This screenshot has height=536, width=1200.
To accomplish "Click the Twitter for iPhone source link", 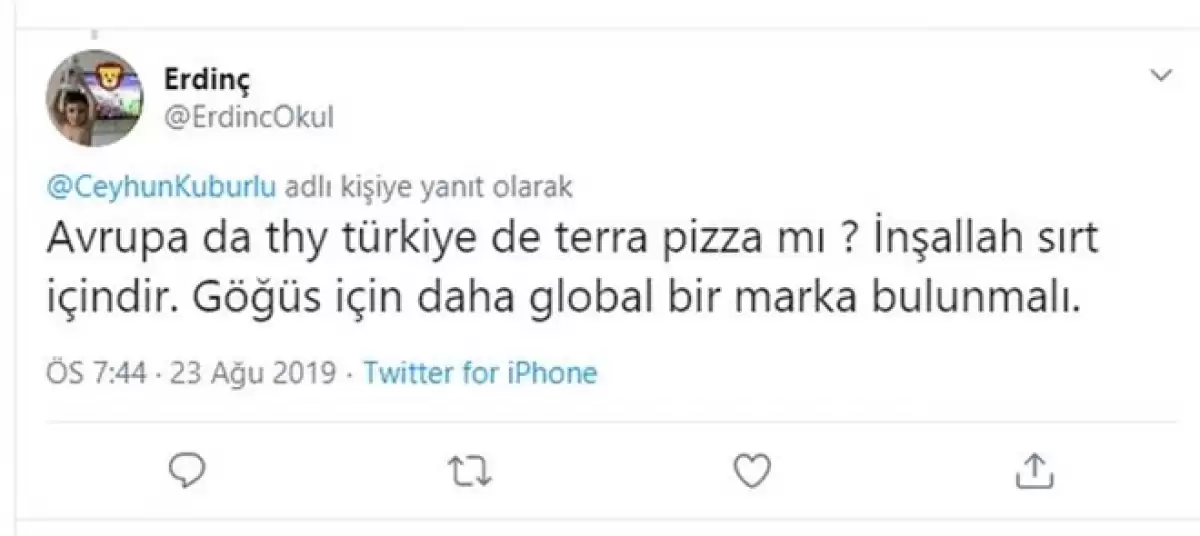I will (x=480, y=374).
